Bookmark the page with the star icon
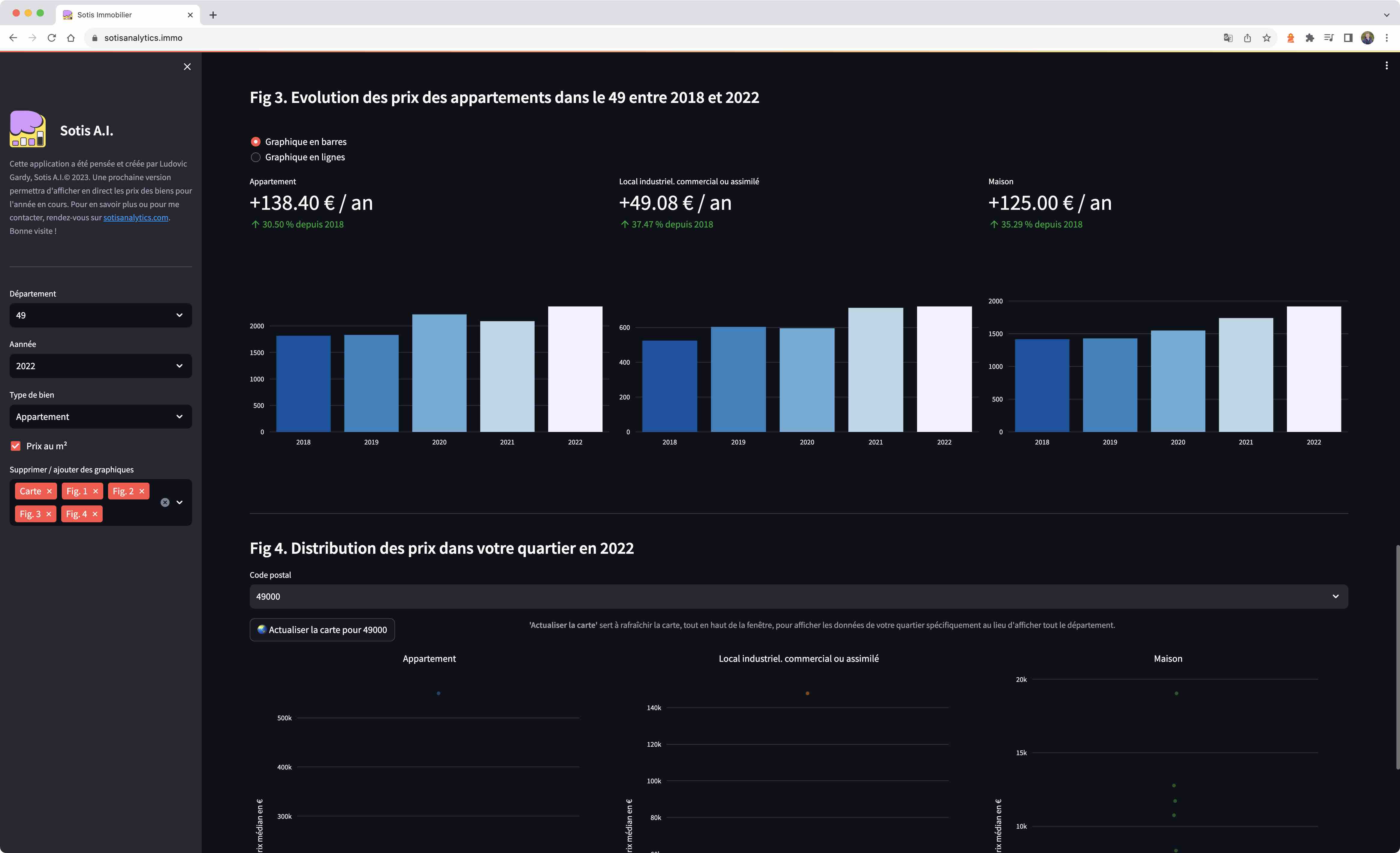1400x853 pixels. pos(1266,38)
